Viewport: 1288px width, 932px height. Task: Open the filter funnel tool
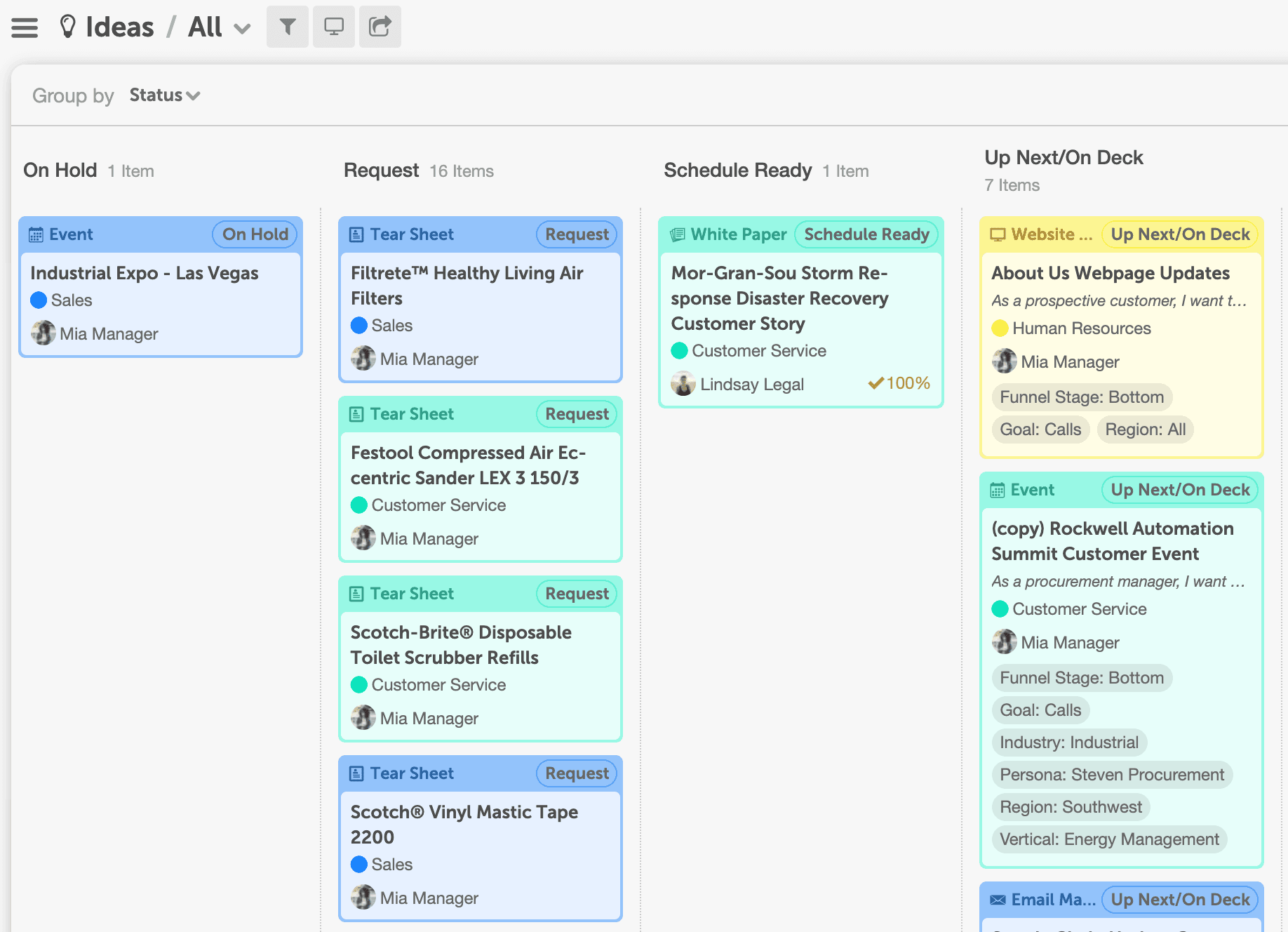(287, 27)
